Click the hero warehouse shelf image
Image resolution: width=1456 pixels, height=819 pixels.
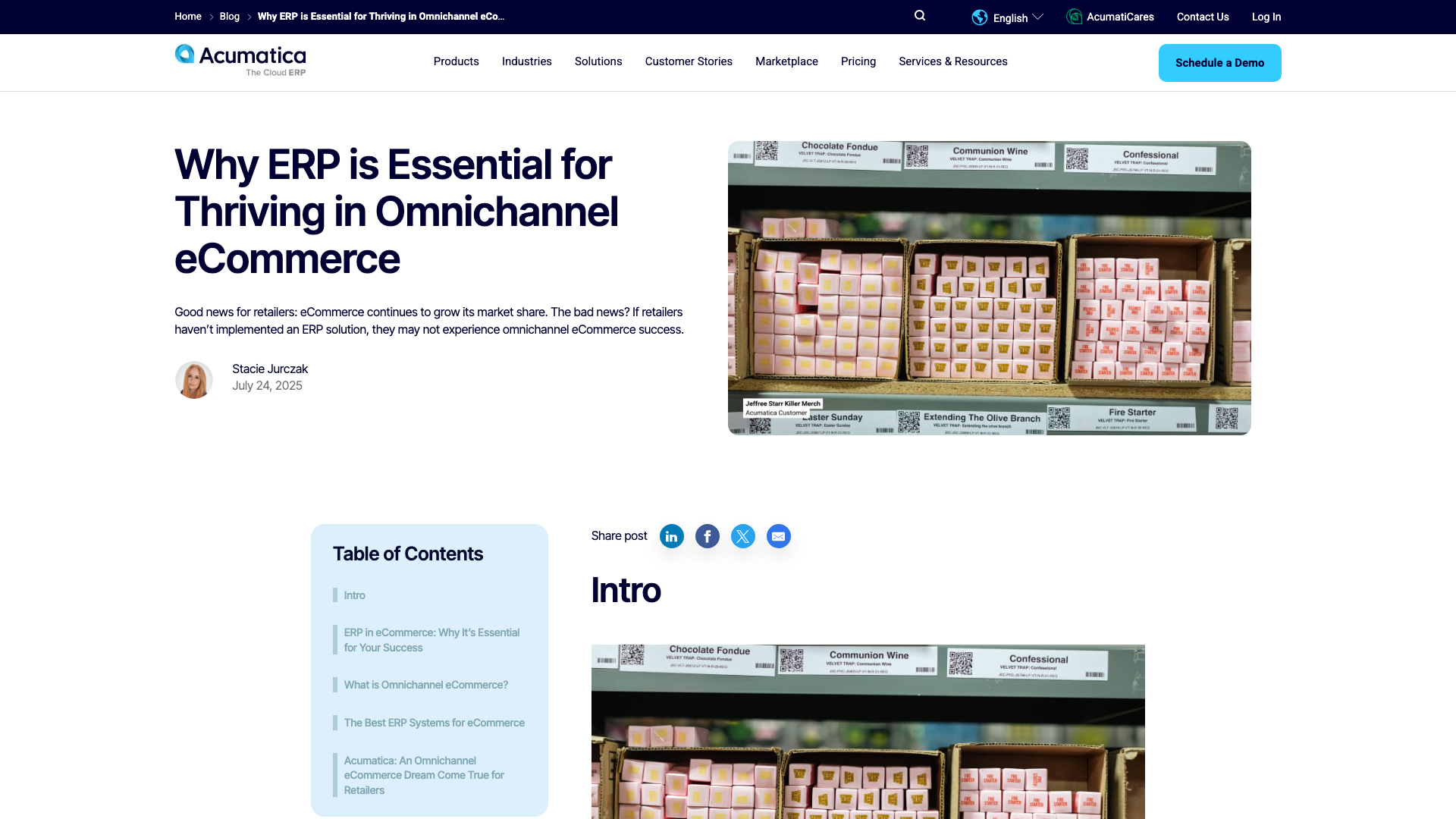[x=990, y=288]
